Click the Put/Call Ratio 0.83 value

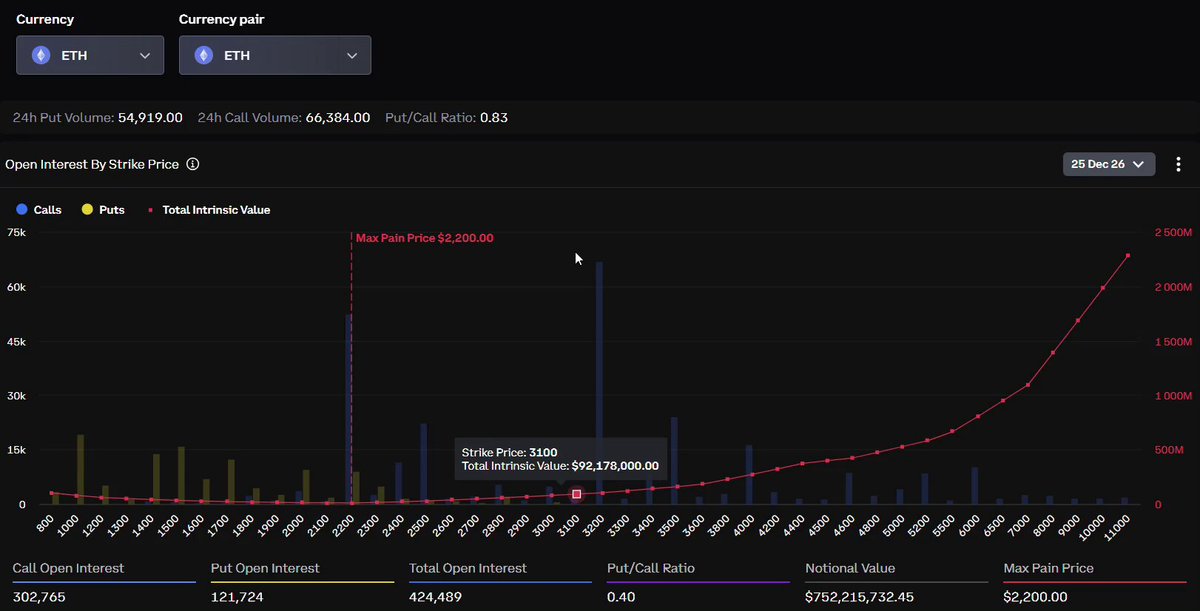point(494,118)
